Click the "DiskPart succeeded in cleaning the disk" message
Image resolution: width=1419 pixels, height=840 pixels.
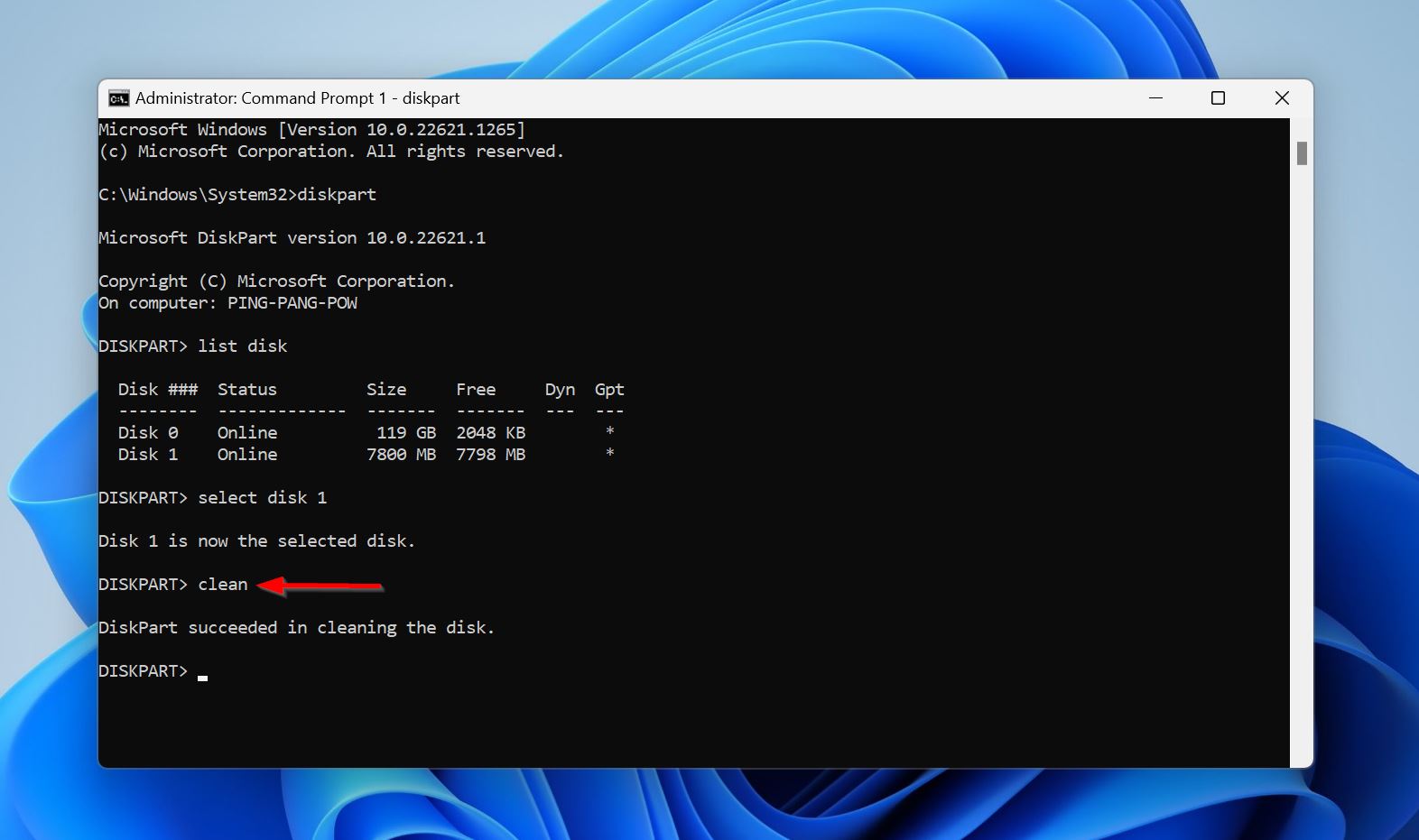click(x=296, y=628)
